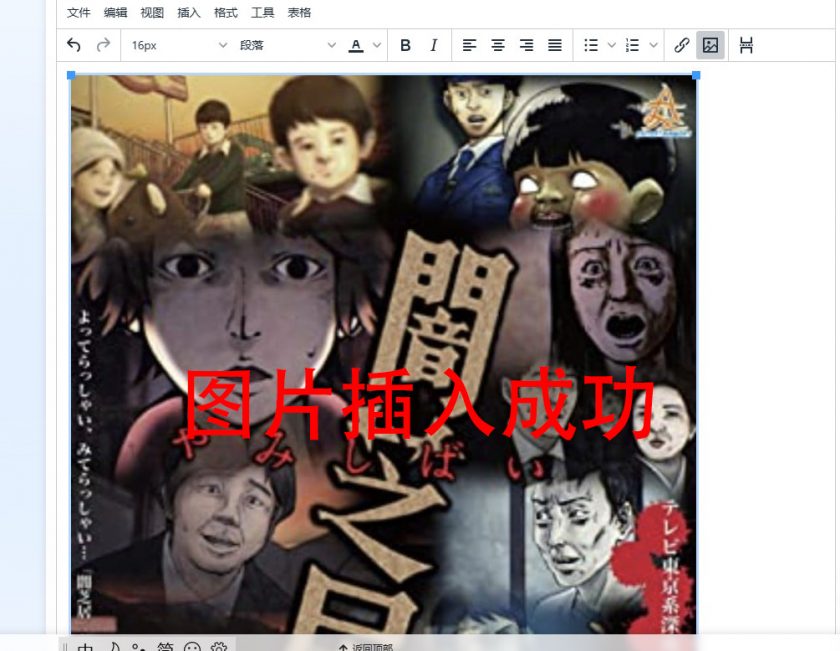This screenshot has height=651, width=840.
Task: Align text to the left
Action: tap(469, 46)
